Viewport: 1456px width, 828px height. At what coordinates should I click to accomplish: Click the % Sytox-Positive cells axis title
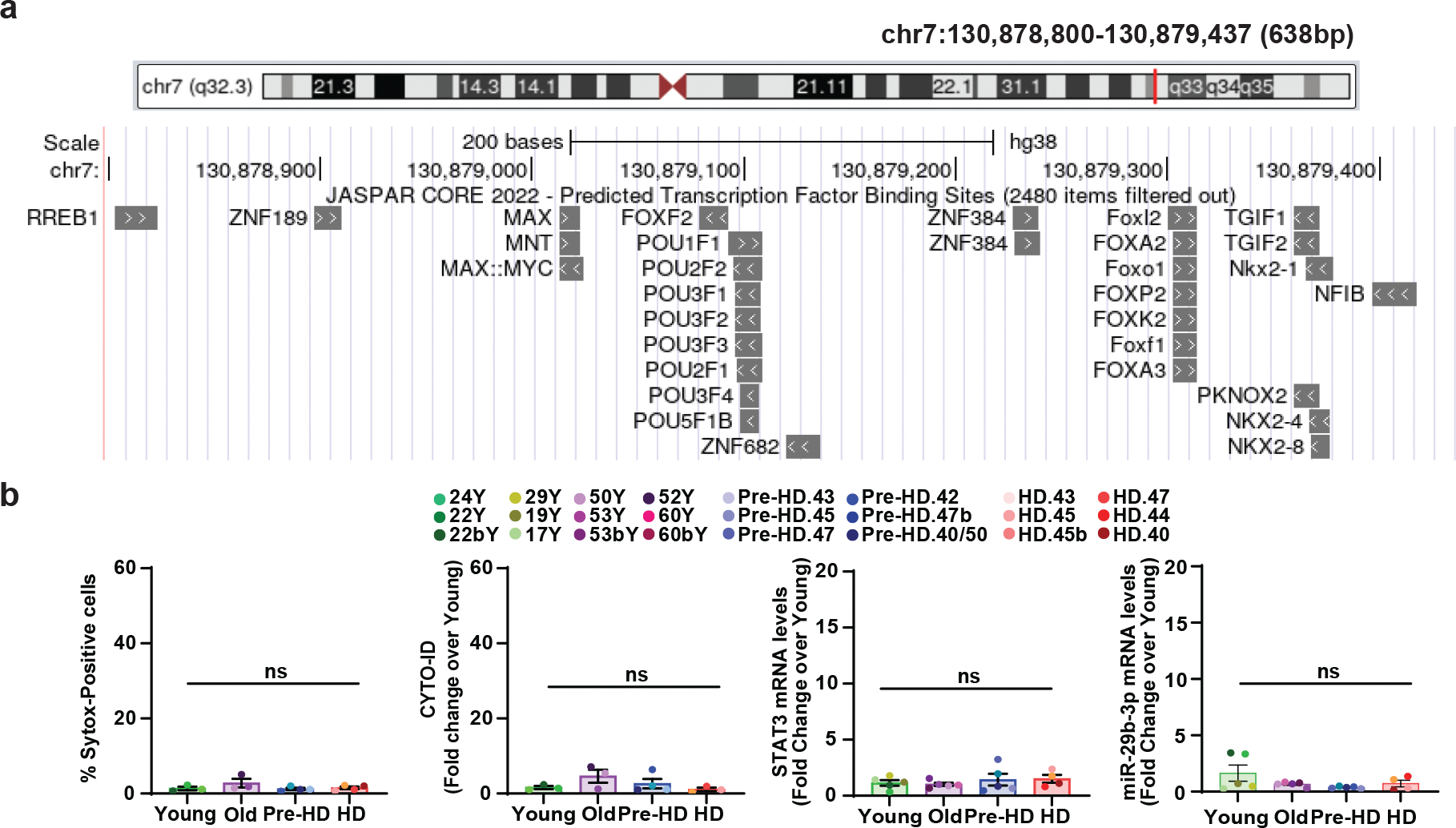[88, 678]
